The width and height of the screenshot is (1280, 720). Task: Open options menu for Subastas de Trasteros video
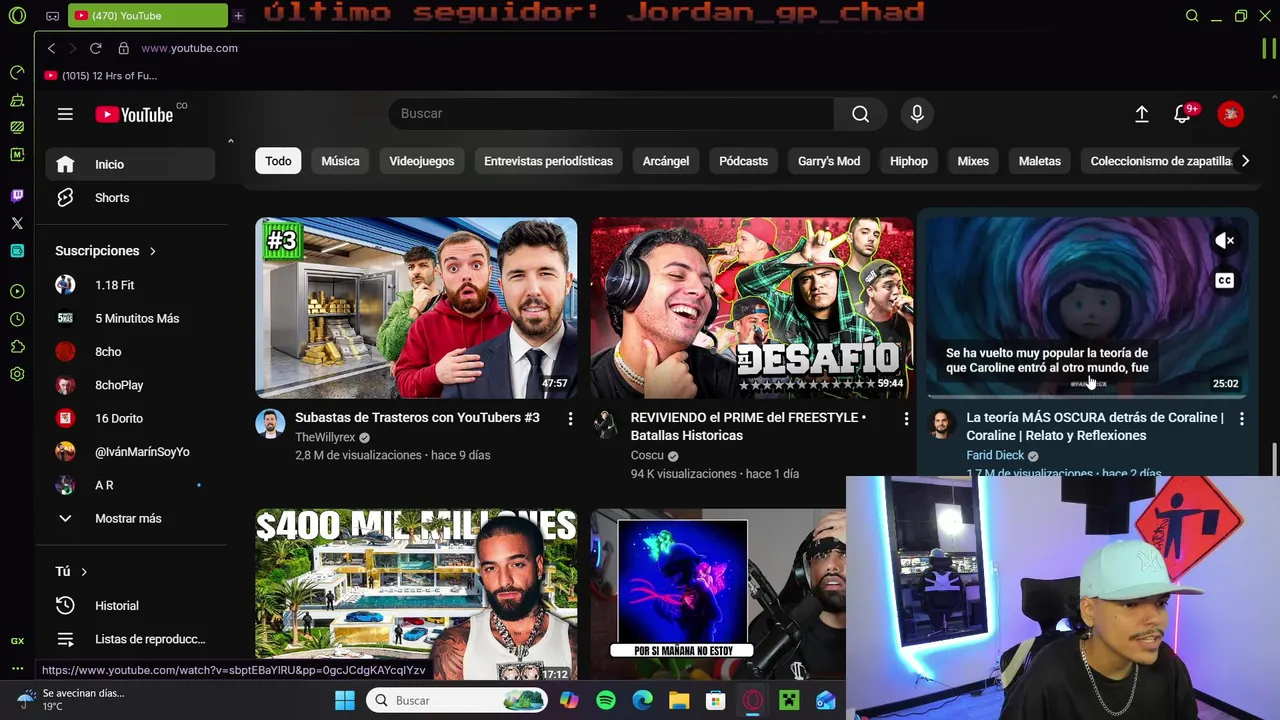coord(571,419)
